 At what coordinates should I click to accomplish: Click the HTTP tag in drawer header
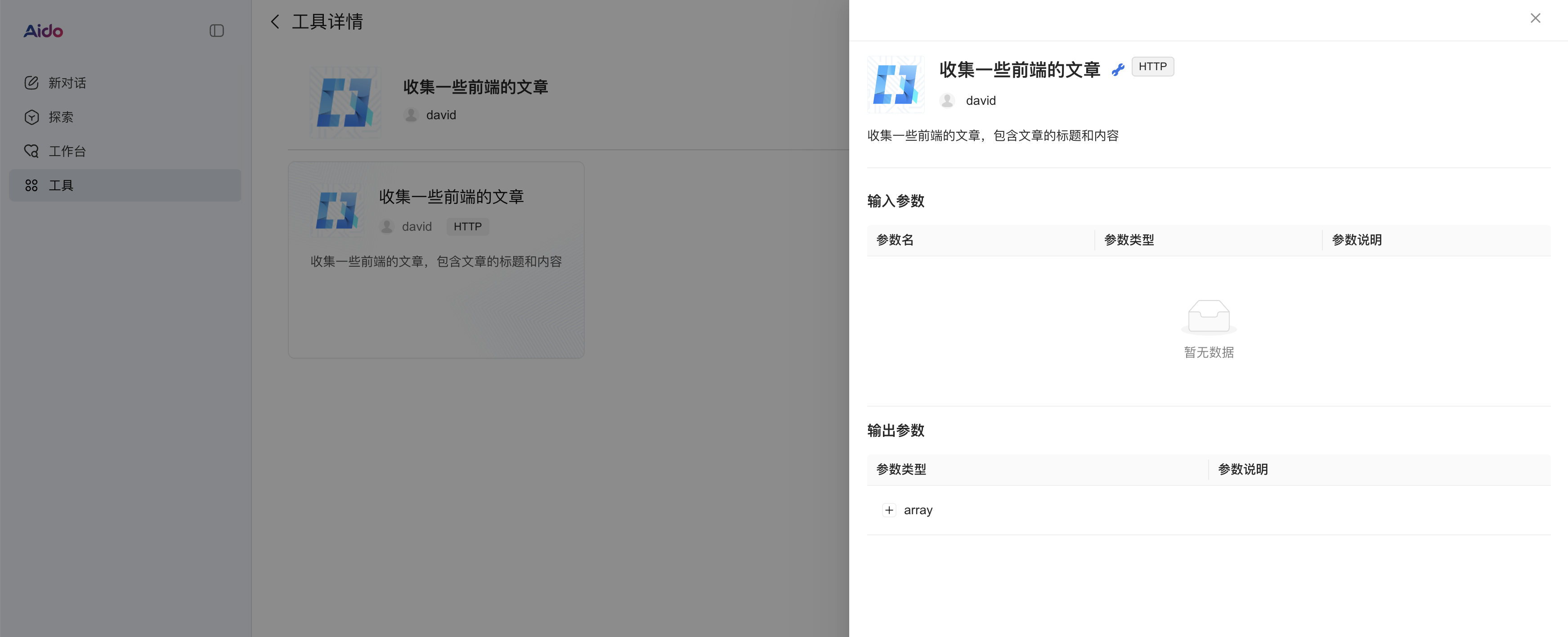click(x=1152, y=67)
